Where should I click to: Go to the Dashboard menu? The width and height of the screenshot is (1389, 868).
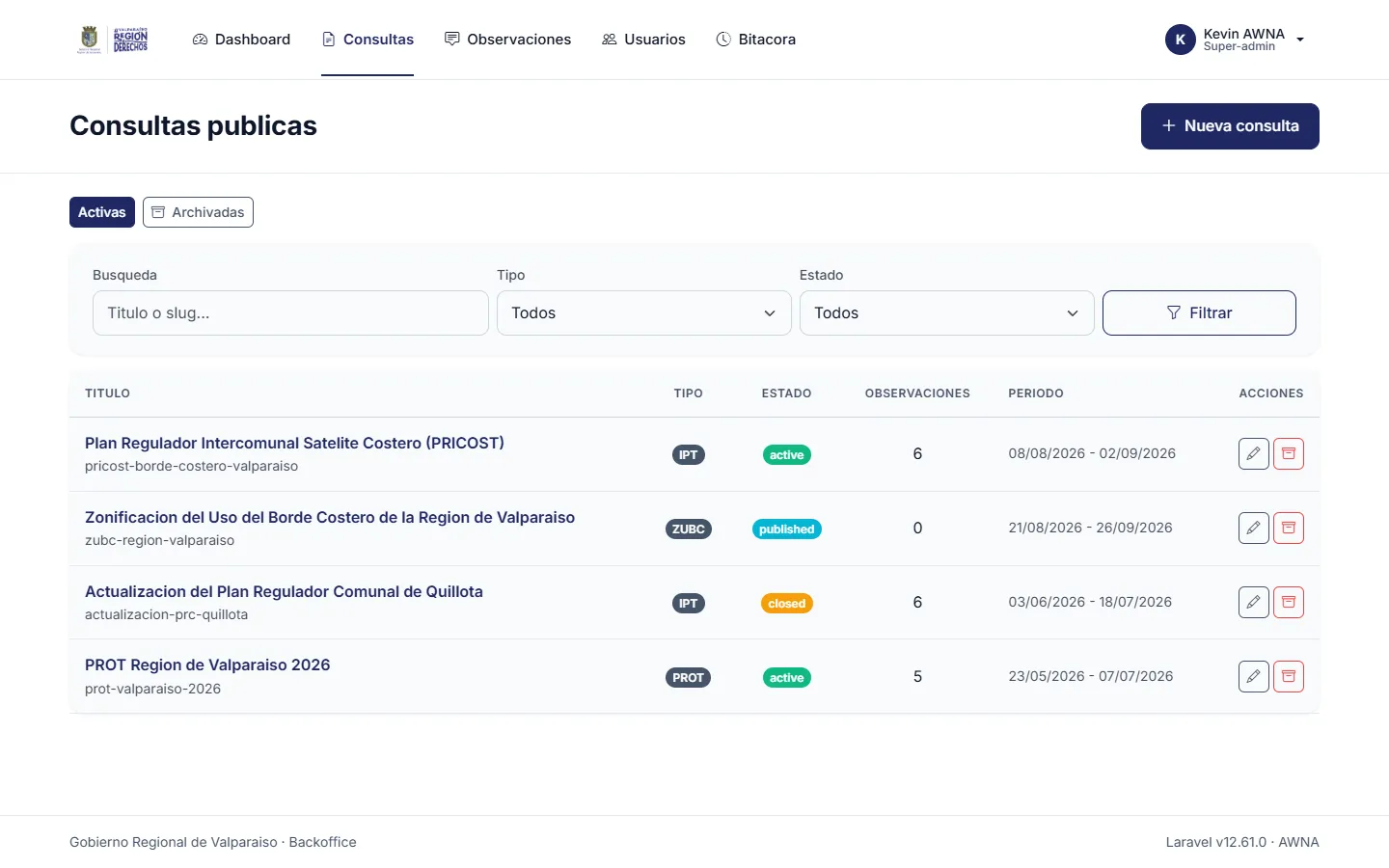tap(241, 40)
